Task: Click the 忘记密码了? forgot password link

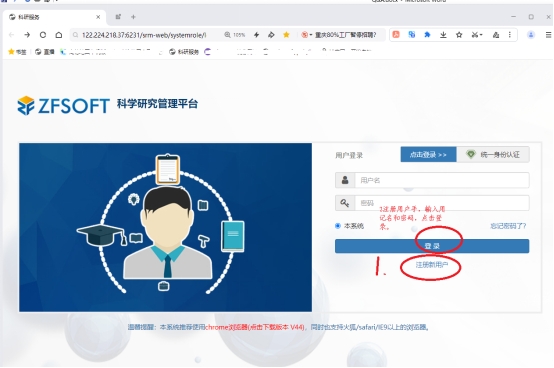Action: (508, 226)
